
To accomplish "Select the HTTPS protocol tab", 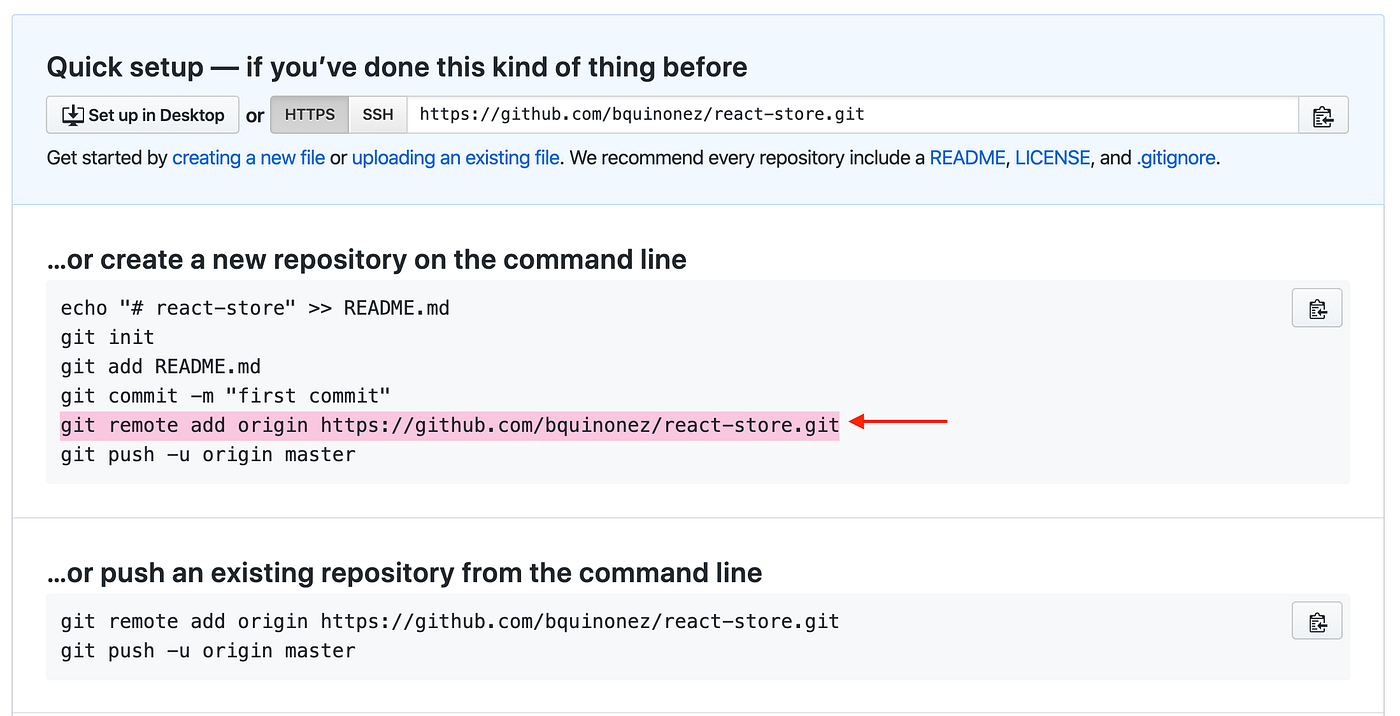I will (309, 114).
